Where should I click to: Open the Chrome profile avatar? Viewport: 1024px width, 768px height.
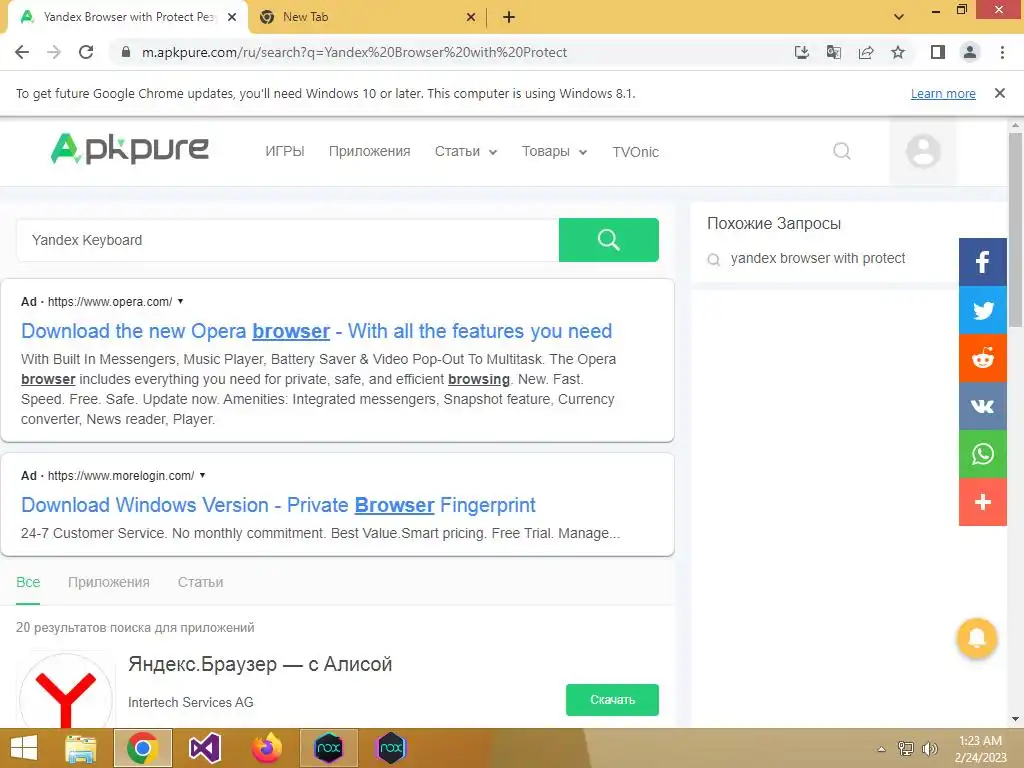click(970, 52)
